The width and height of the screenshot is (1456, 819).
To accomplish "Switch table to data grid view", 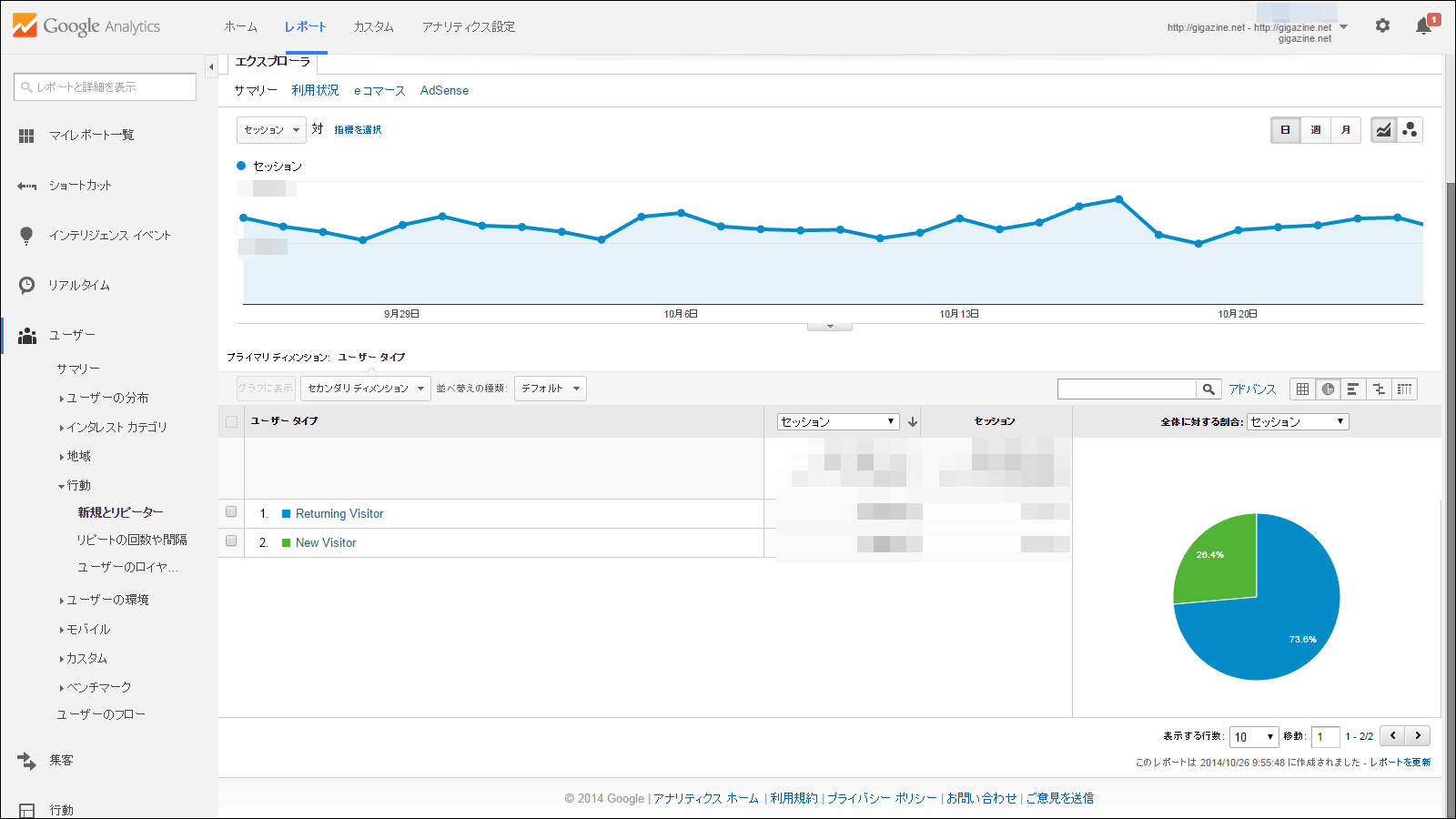I will (x=1302, y=389).
